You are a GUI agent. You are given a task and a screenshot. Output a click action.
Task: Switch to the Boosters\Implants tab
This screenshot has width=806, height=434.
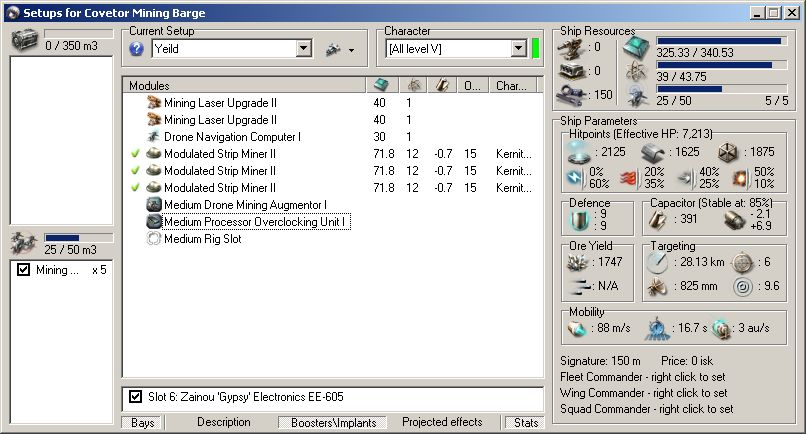333,423
